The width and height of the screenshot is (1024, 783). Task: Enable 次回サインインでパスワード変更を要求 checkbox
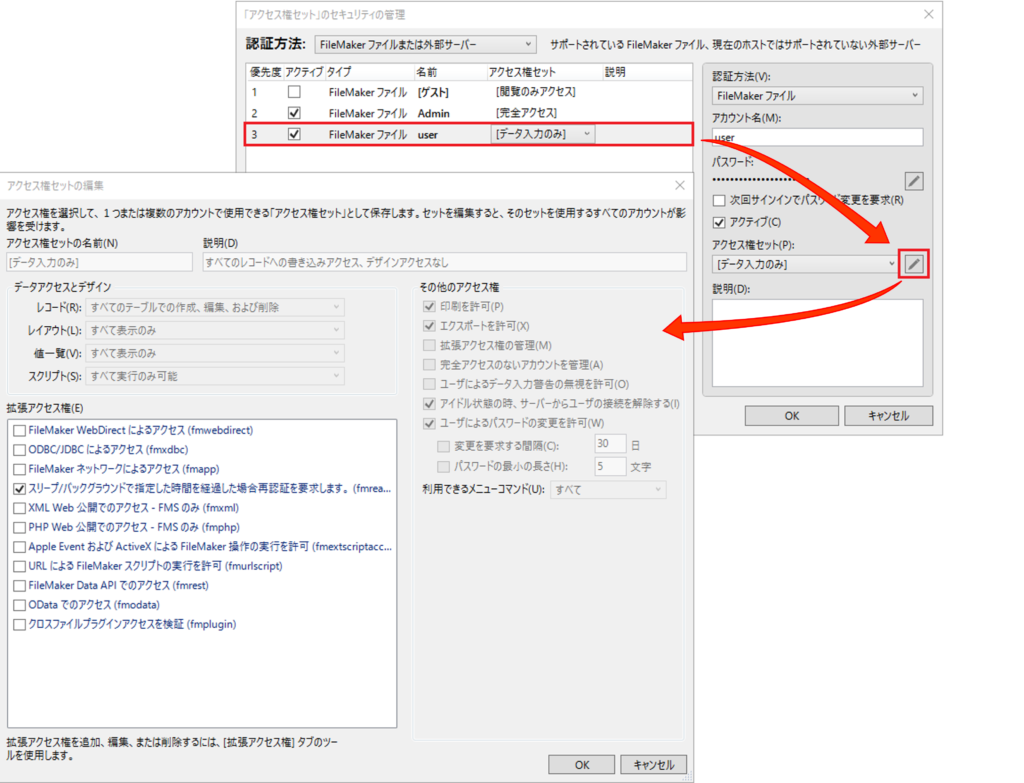click(x=719, y=200)
